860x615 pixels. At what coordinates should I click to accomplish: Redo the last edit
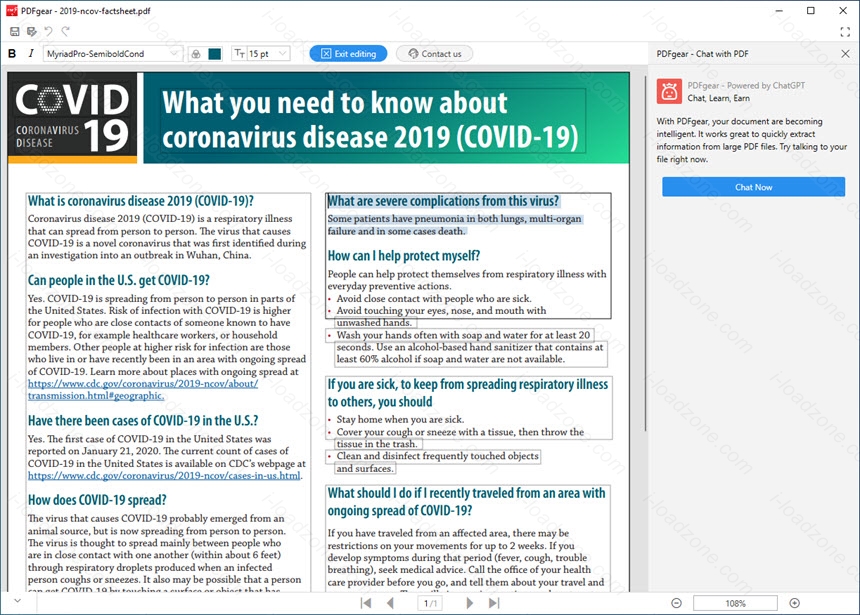66,32
